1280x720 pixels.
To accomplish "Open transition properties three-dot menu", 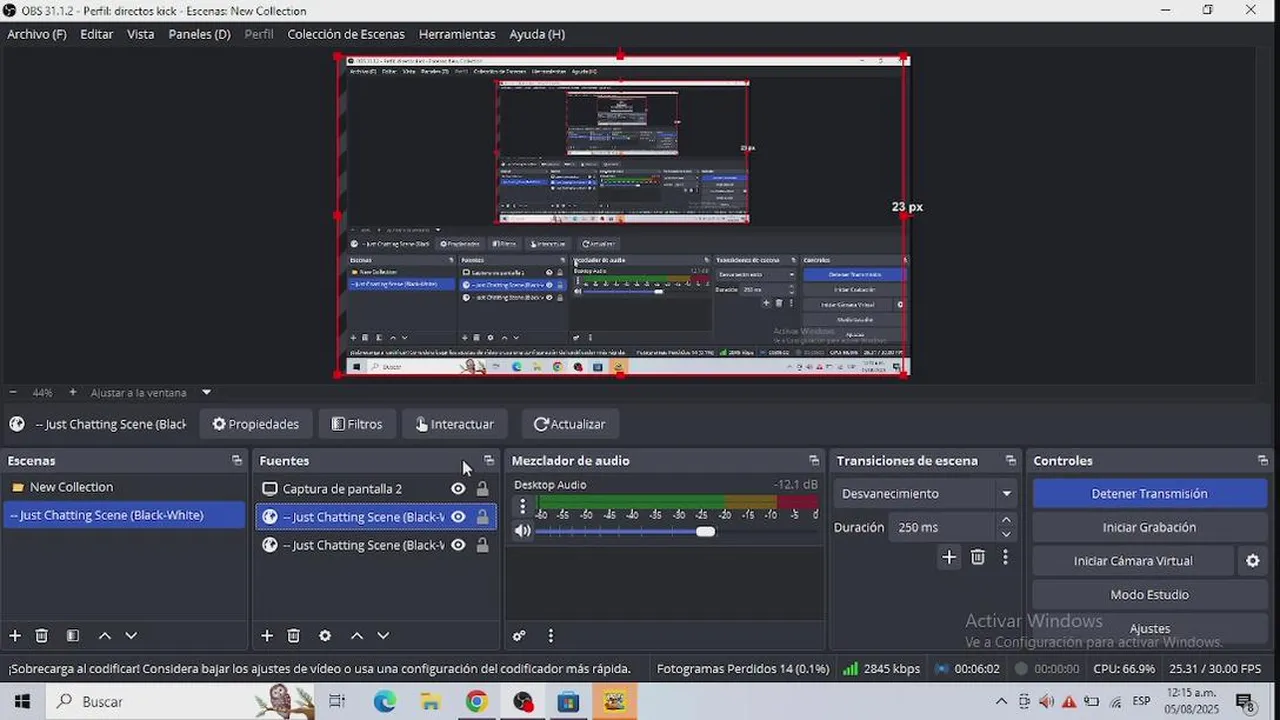I will click(x=1005, y=557).
